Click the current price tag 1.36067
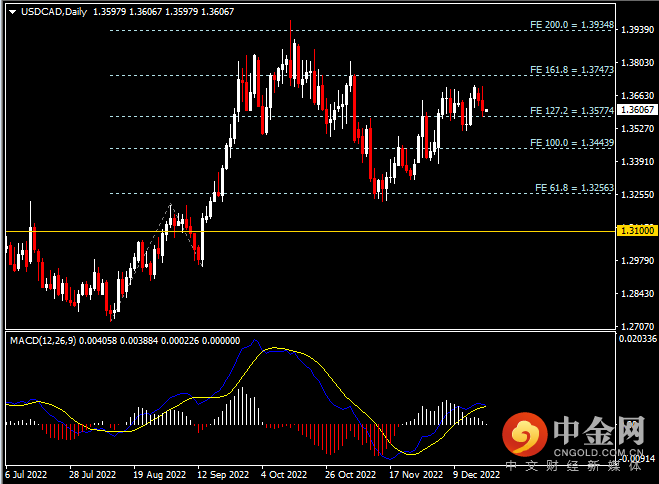Screen dimensions: 659x484 [x=637, y=110]
